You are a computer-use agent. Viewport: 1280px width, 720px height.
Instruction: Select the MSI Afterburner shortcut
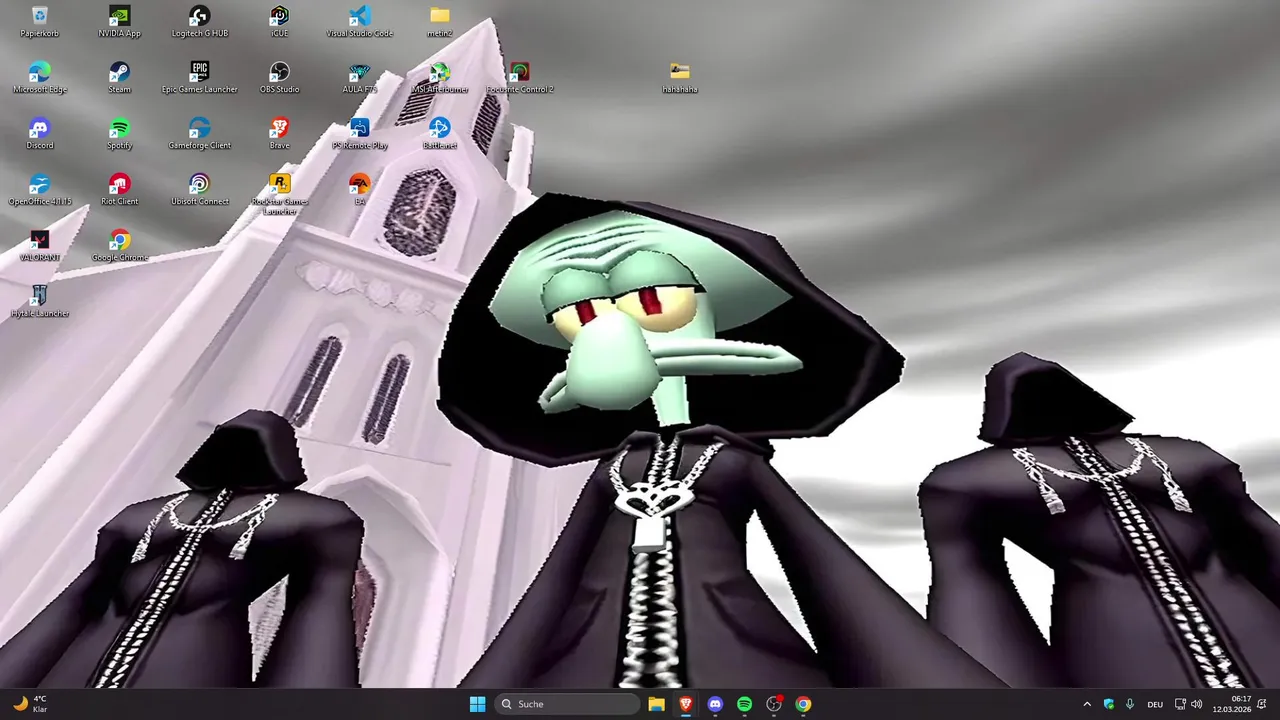point(439,78)
